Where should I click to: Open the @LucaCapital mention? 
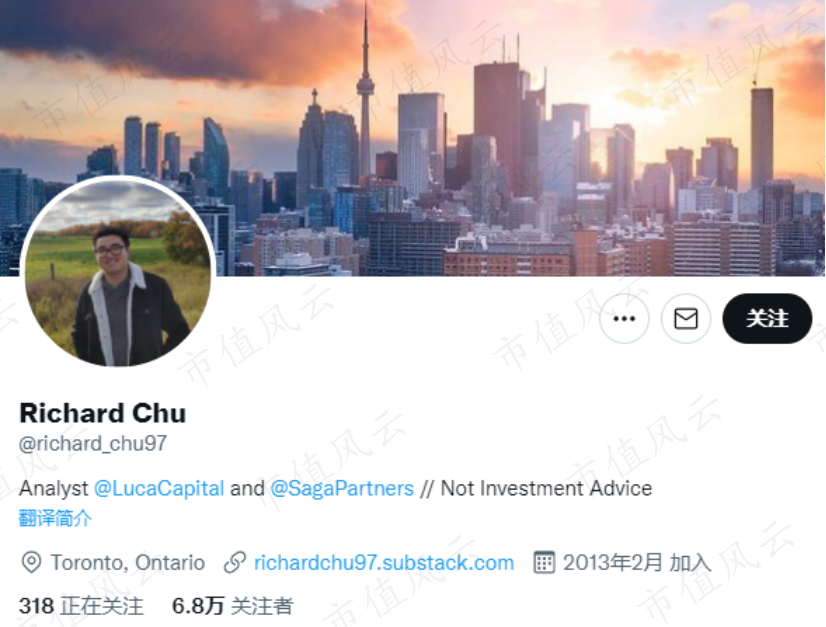(x=159, y=488)
